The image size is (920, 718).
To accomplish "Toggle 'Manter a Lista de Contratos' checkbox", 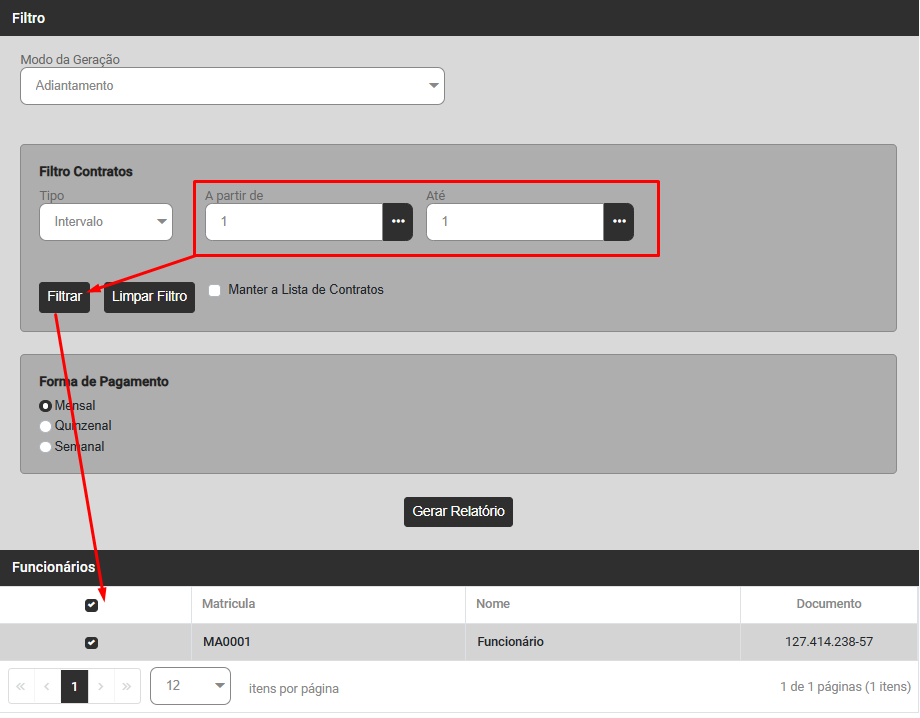I will tap(214, 290).
